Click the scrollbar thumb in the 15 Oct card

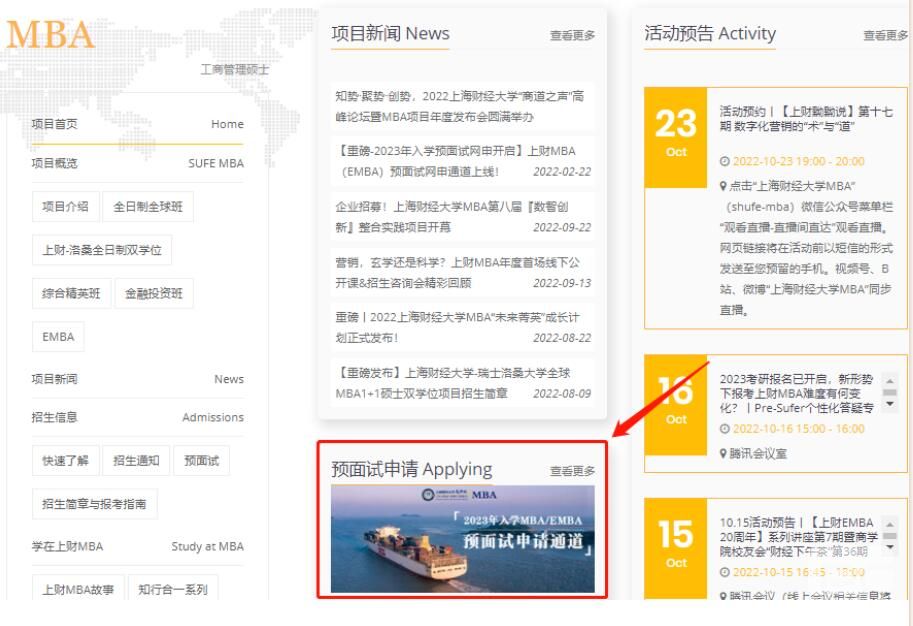(890, 536)
